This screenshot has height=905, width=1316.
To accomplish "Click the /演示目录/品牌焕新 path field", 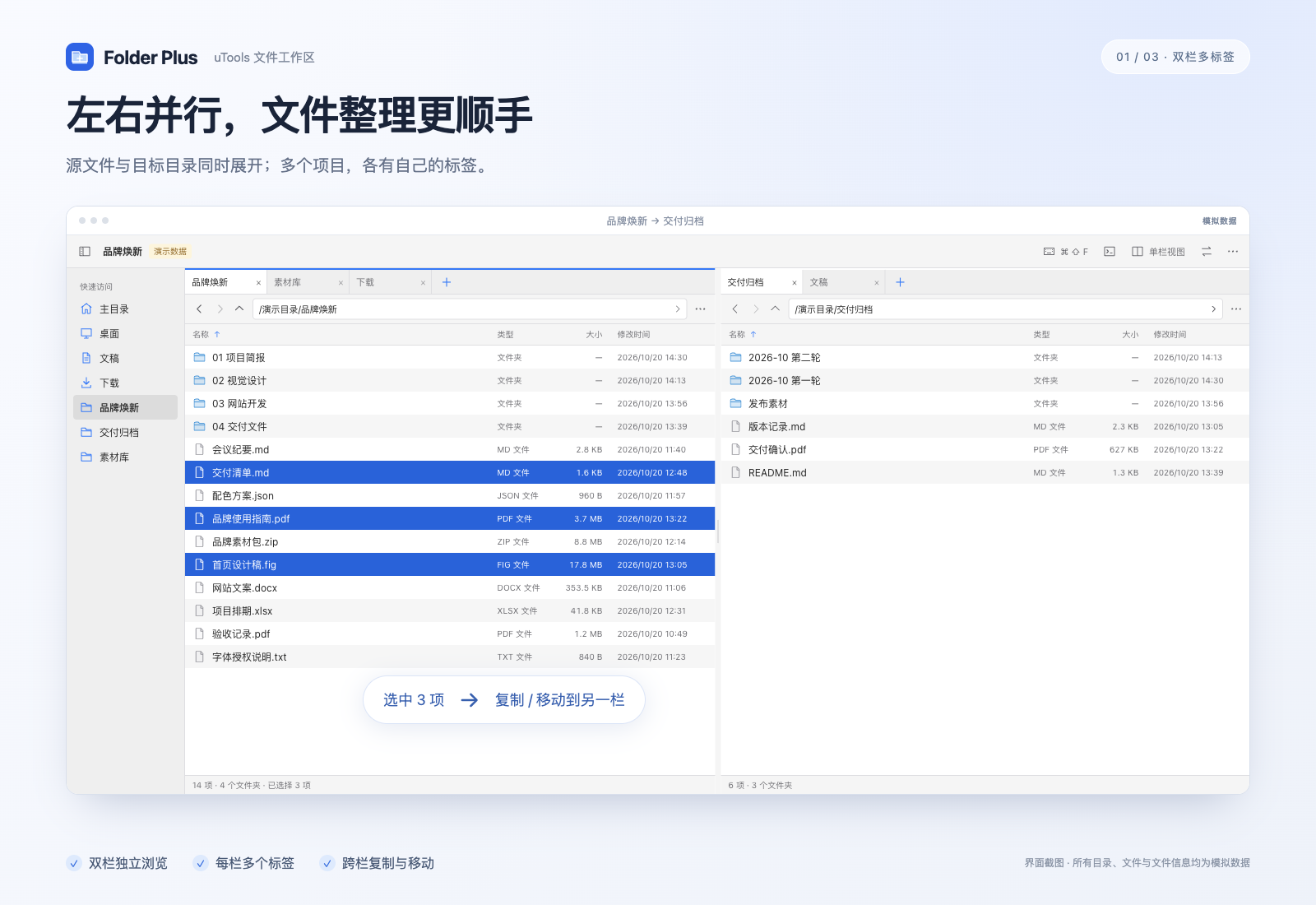I will (x=470, y=309).
